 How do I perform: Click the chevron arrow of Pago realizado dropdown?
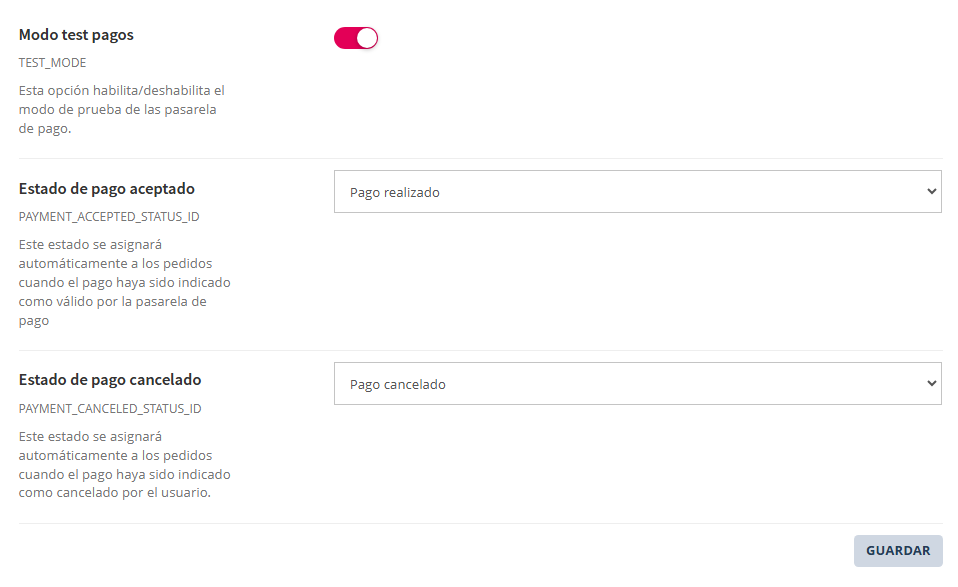pos(931,191)
